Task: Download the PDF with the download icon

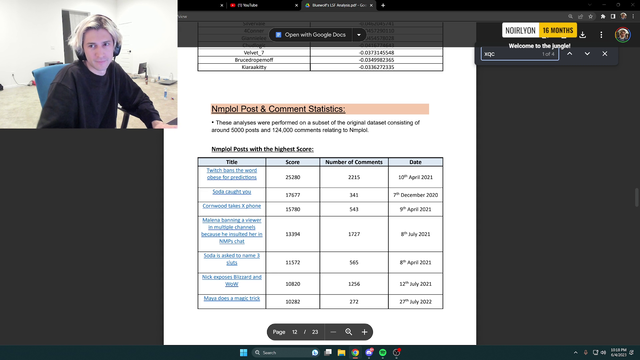Action: (x=582, y=35)
